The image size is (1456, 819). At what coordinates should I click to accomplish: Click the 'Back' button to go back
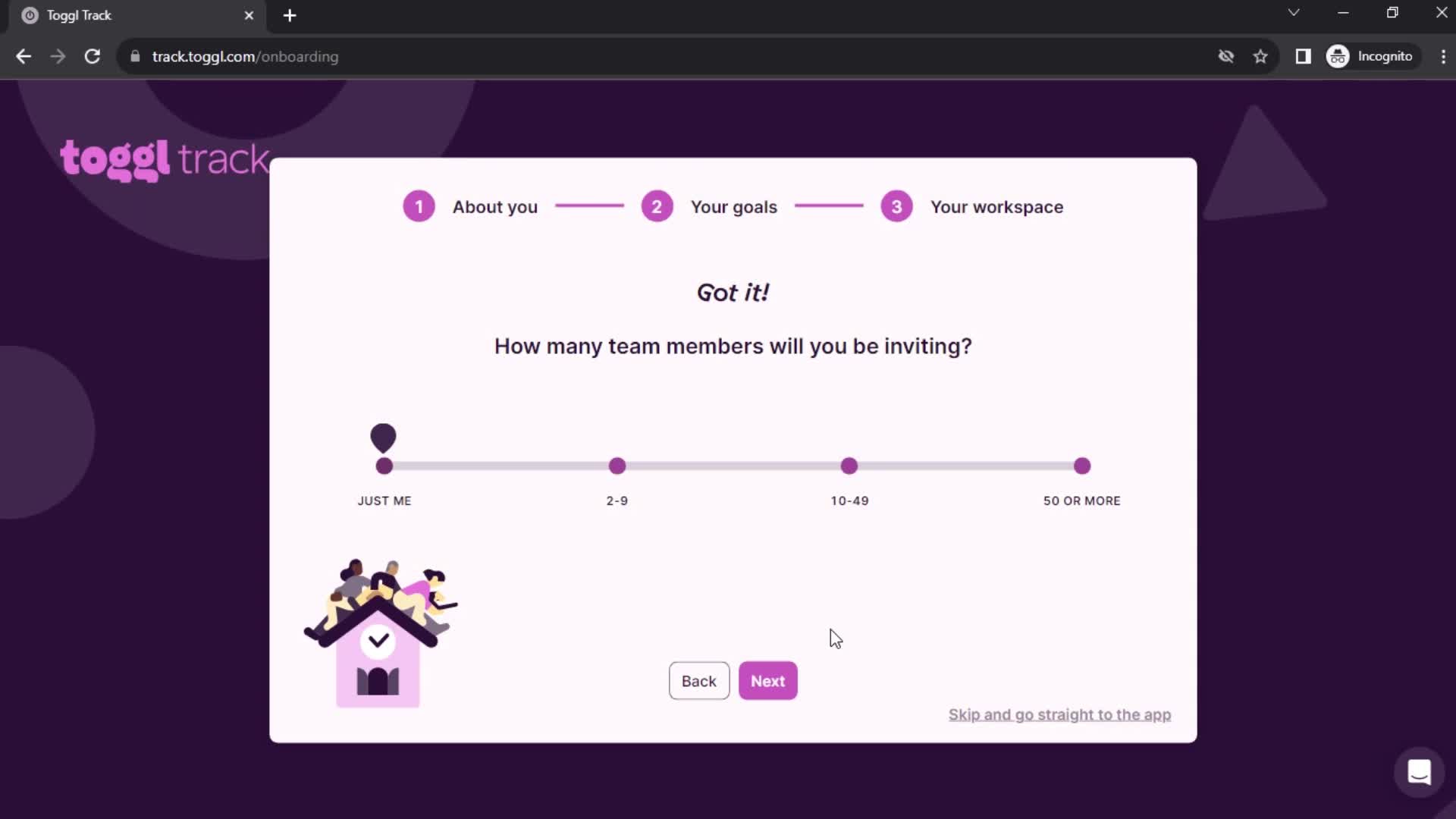coord(699,681)
